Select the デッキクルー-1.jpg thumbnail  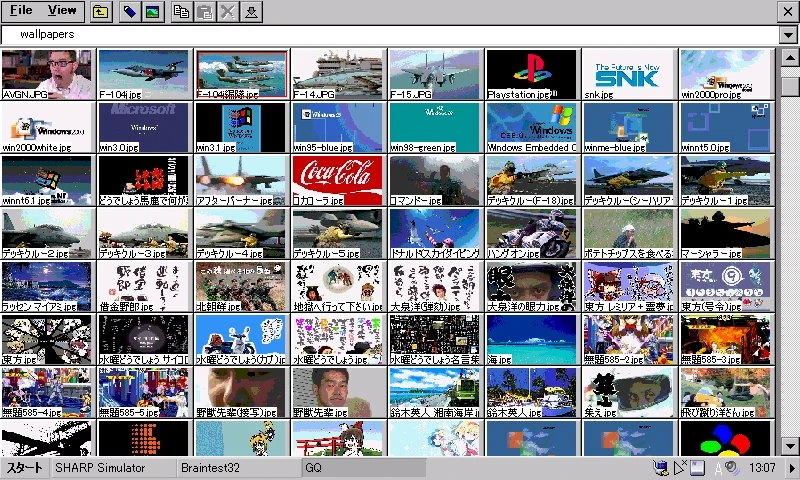click(727, 181)
